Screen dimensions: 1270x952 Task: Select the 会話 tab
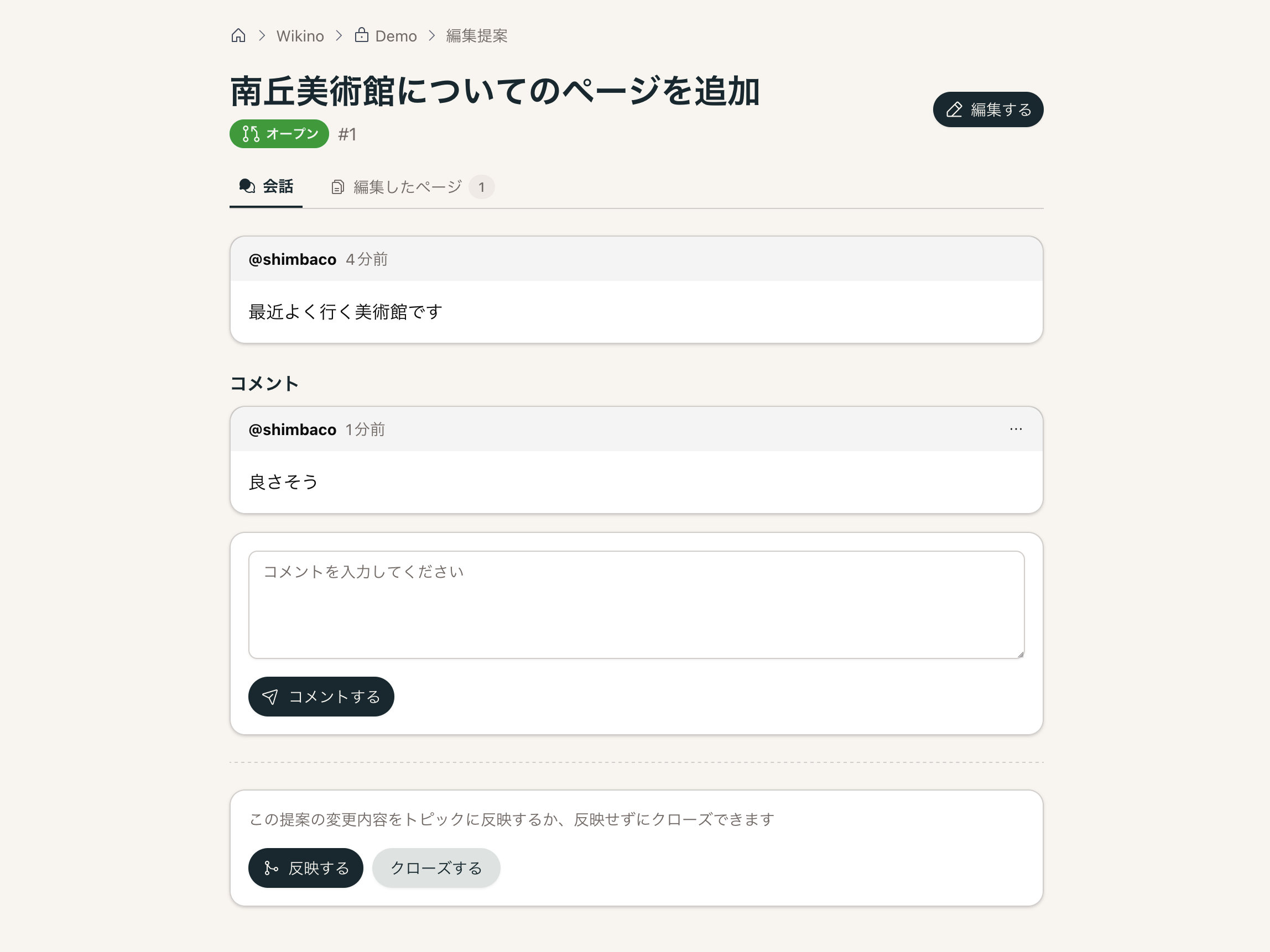click(x=267, y=186)
